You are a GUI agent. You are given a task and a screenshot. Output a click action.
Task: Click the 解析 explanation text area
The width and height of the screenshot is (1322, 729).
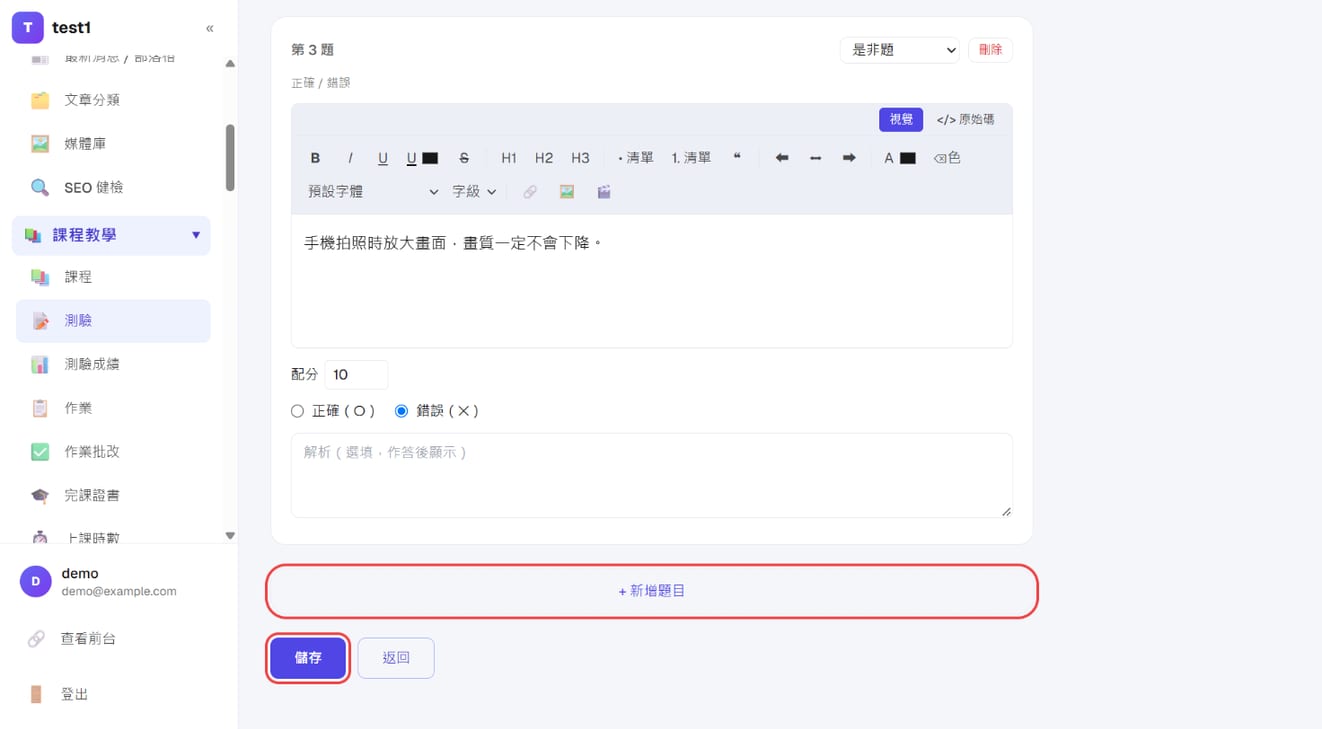[652, 475]
